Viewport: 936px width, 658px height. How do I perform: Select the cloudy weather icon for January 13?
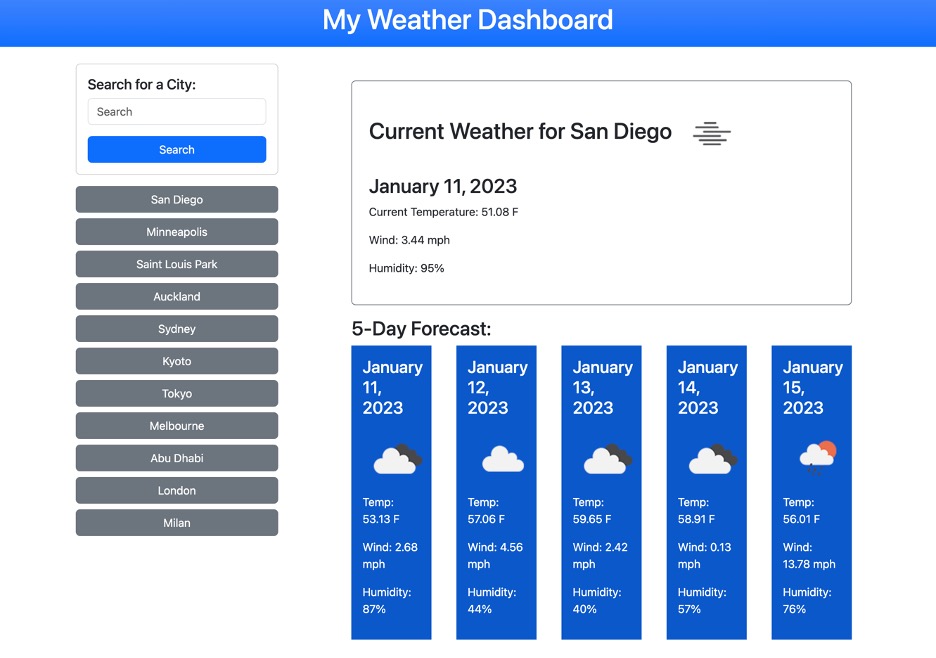601,459
